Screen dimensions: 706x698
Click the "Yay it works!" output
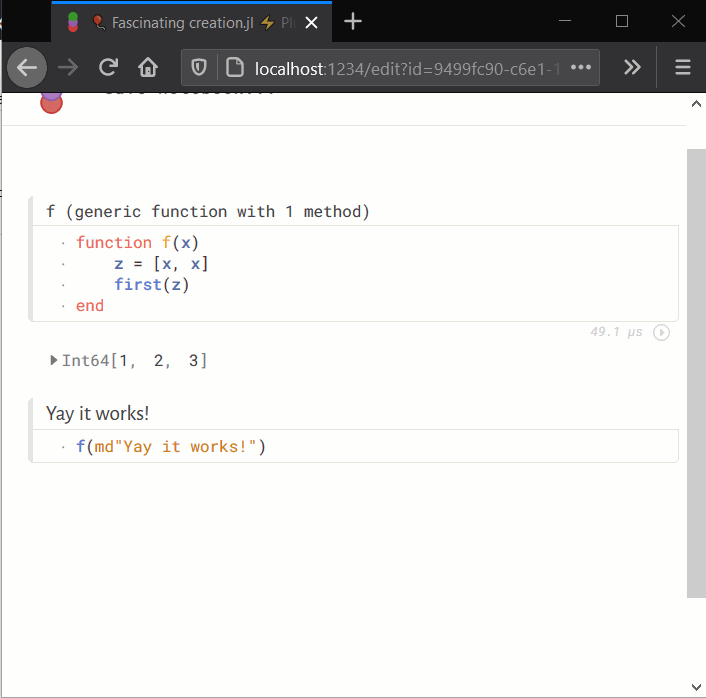pyautogui.click(x=97, y=413)
